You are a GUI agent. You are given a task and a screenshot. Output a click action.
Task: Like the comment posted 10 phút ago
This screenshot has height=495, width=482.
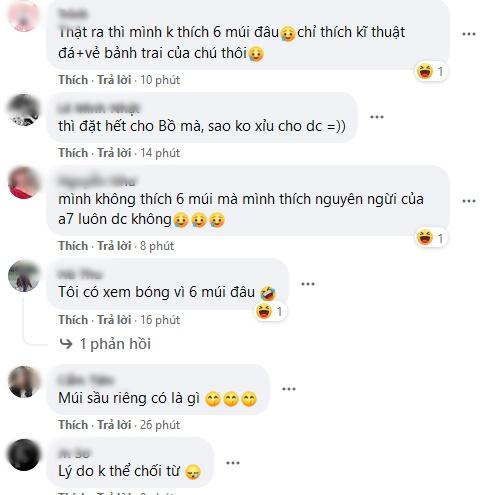point(73,80)
